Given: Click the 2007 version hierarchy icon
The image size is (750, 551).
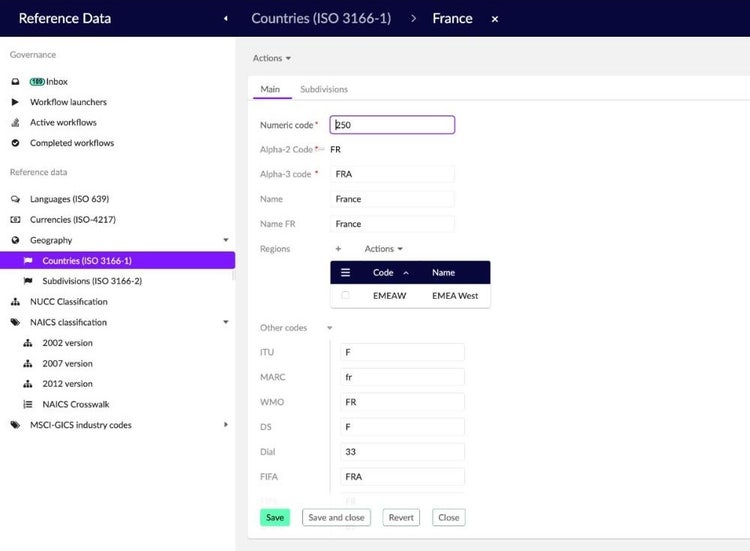Looking at the screenshot, I should [28, 364].
